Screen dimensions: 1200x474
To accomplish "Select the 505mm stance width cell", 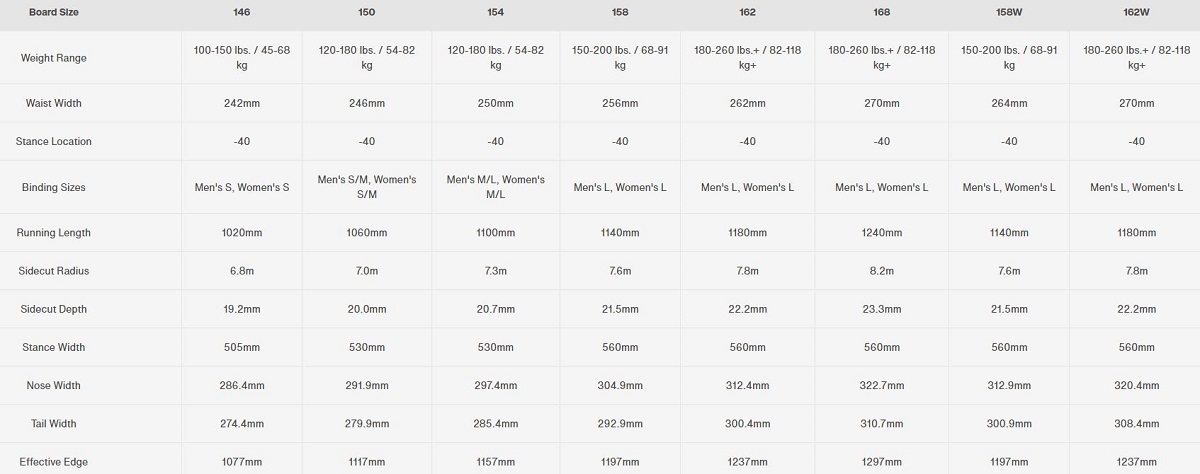I will 241,348.
